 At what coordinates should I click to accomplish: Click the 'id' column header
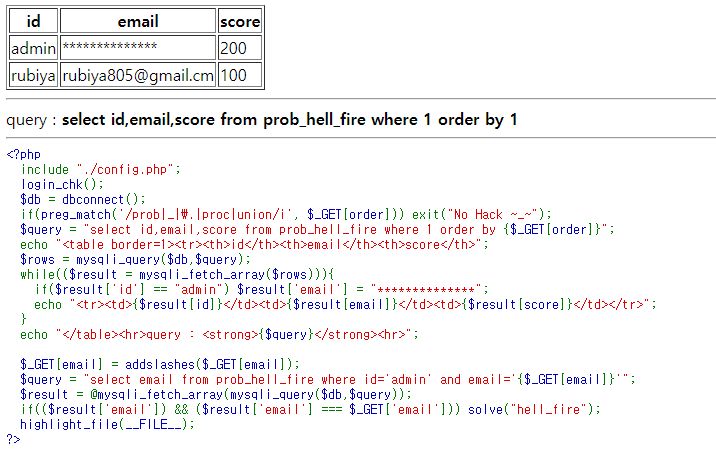point(34,21)
